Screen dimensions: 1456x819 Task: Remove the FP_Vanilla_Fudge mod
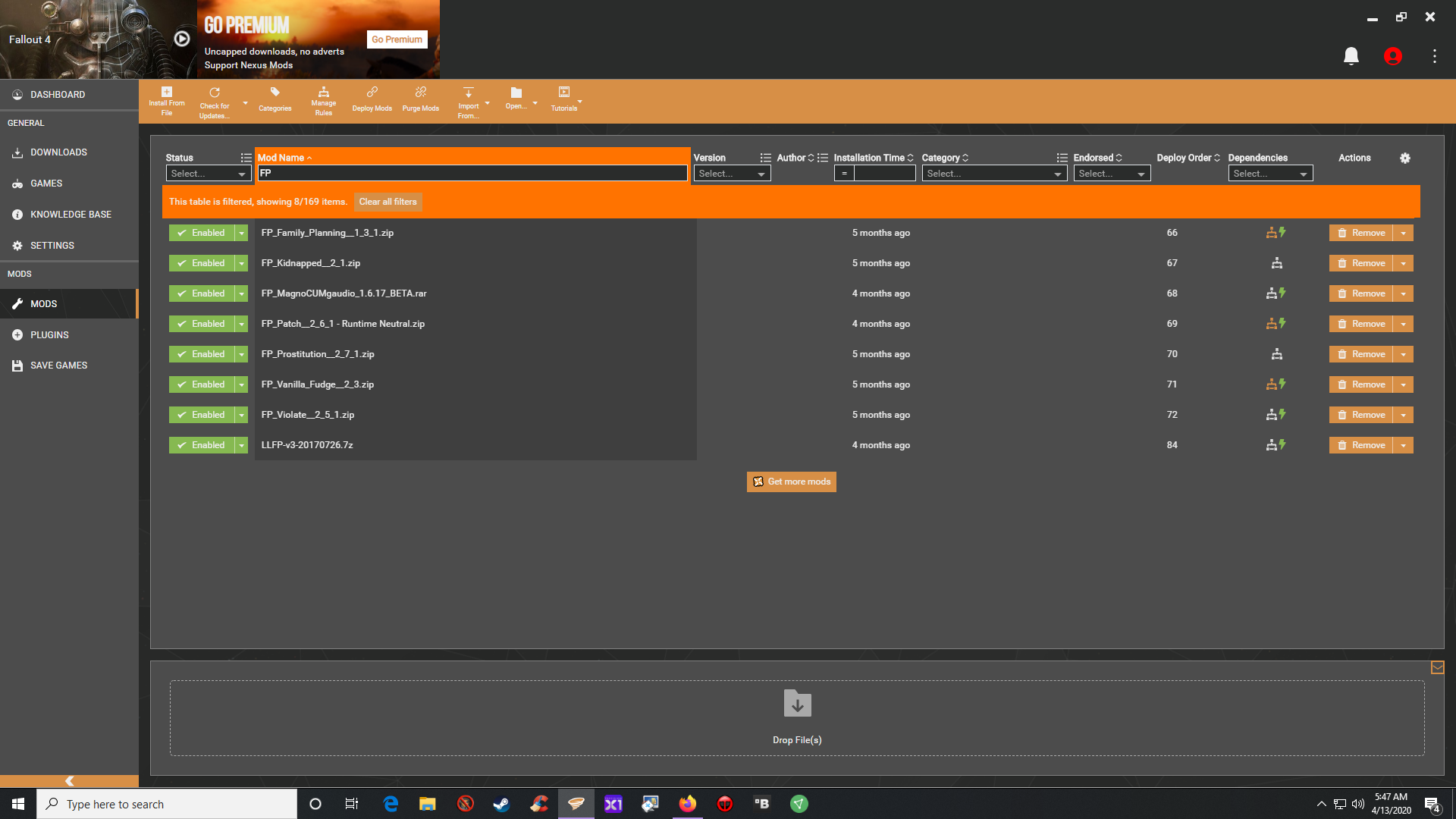tap(1361, 384)
